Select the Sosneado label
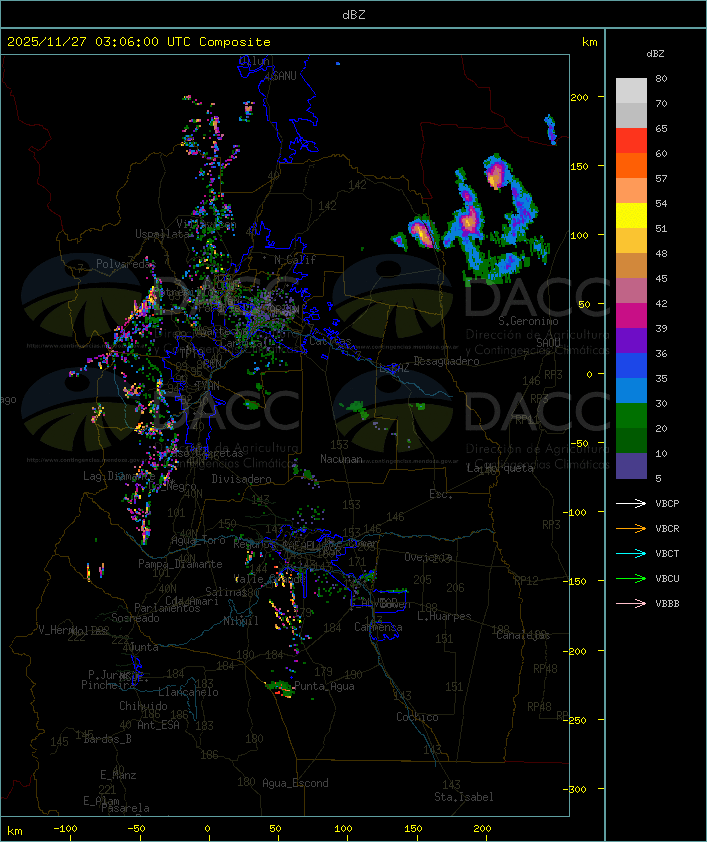Image resolution: width=707 pixels, height=842 pixels. coord(135,618)
